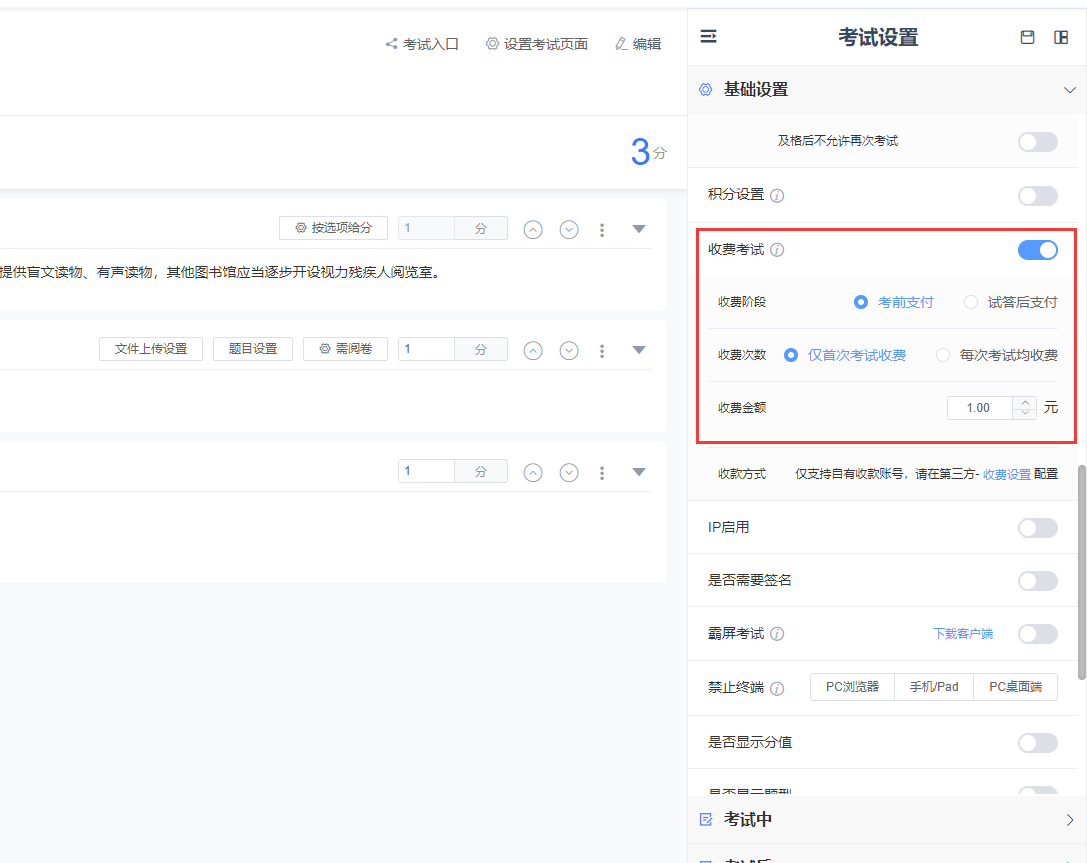Follow the 收费设置 link

tap(1006, 474)
